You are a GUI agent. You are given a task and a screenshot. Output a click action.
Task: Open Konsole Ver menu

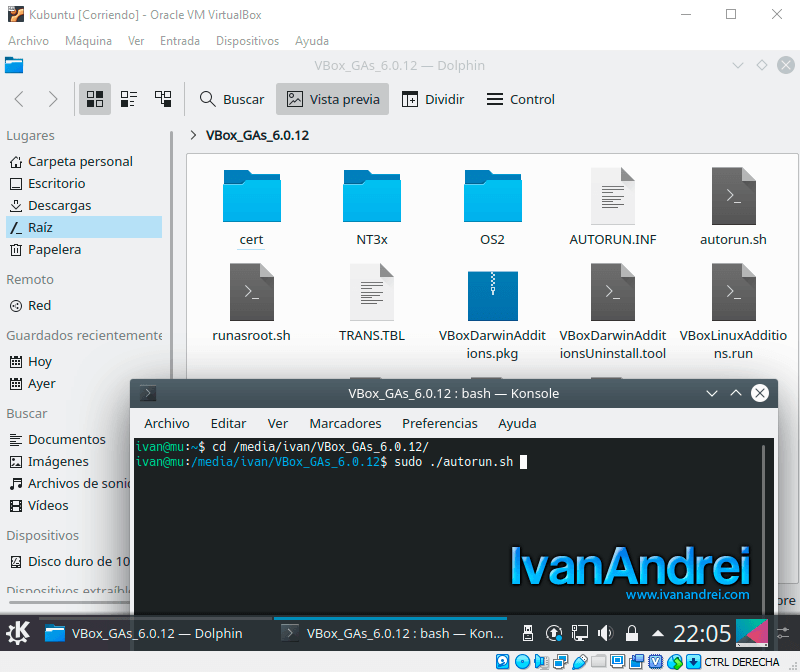click(278, 424)
